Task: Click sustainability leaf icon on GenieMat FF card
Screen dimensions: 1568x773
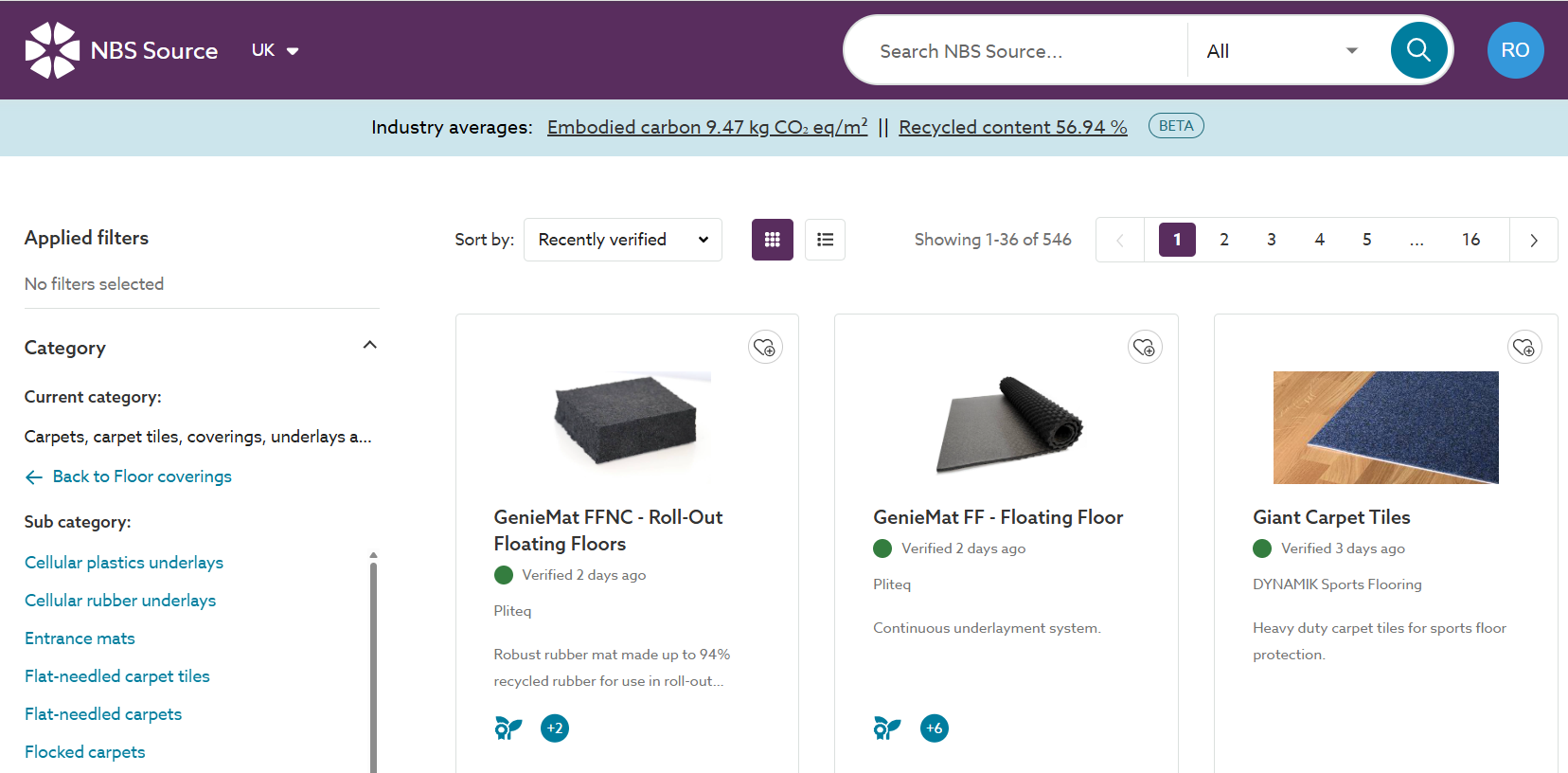Action: click(x=887, y=728)
